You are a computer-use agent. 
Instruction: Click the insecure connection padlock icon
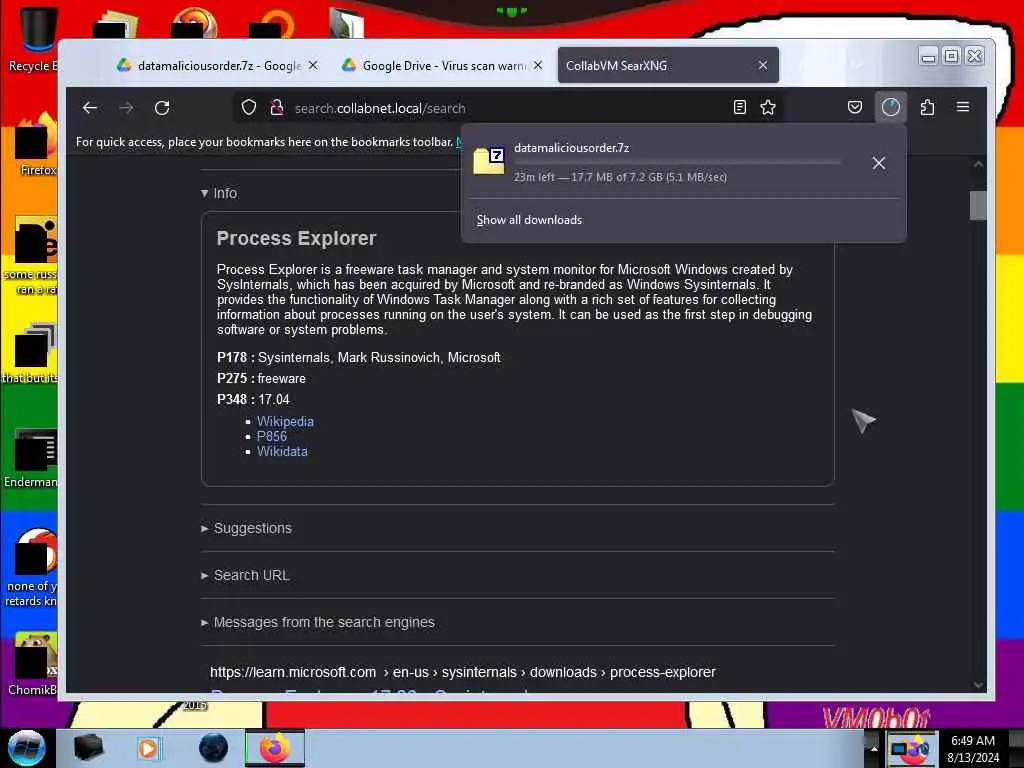[x=277, y=108]
